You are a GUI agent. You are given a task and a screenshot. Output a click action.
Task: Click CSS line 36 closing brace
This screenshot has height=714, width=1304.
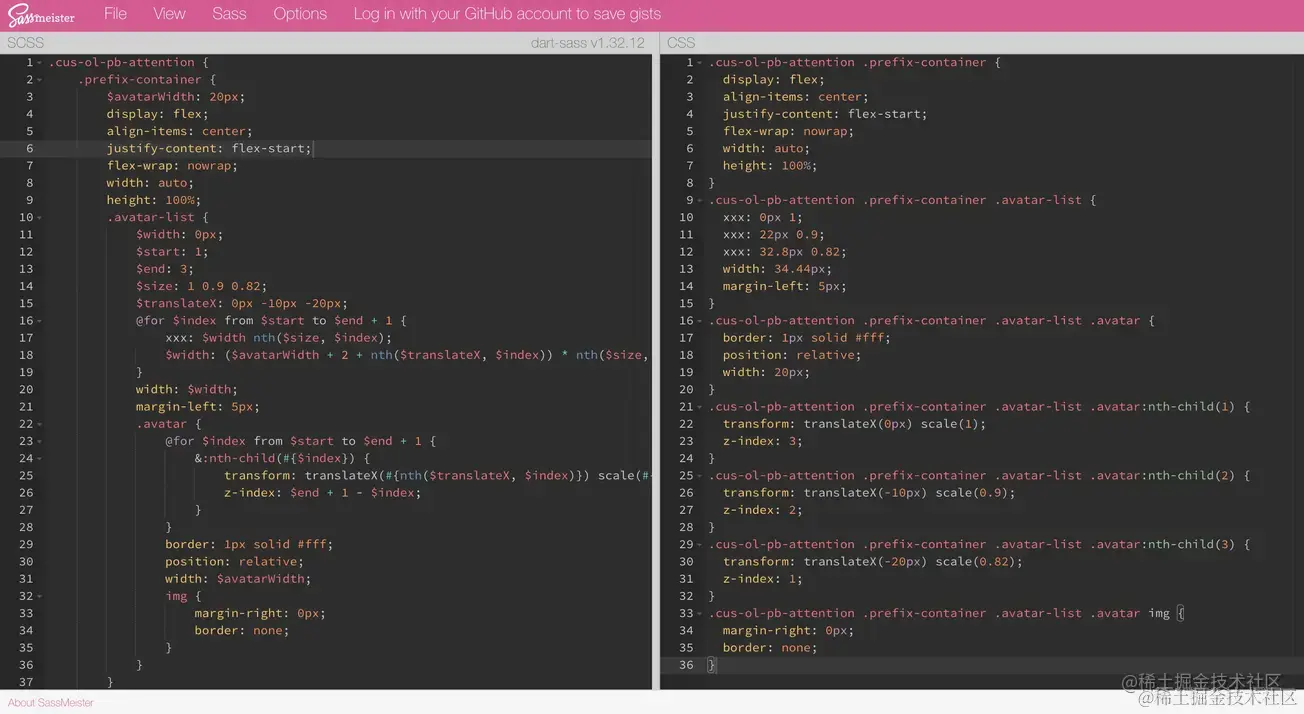712,665
